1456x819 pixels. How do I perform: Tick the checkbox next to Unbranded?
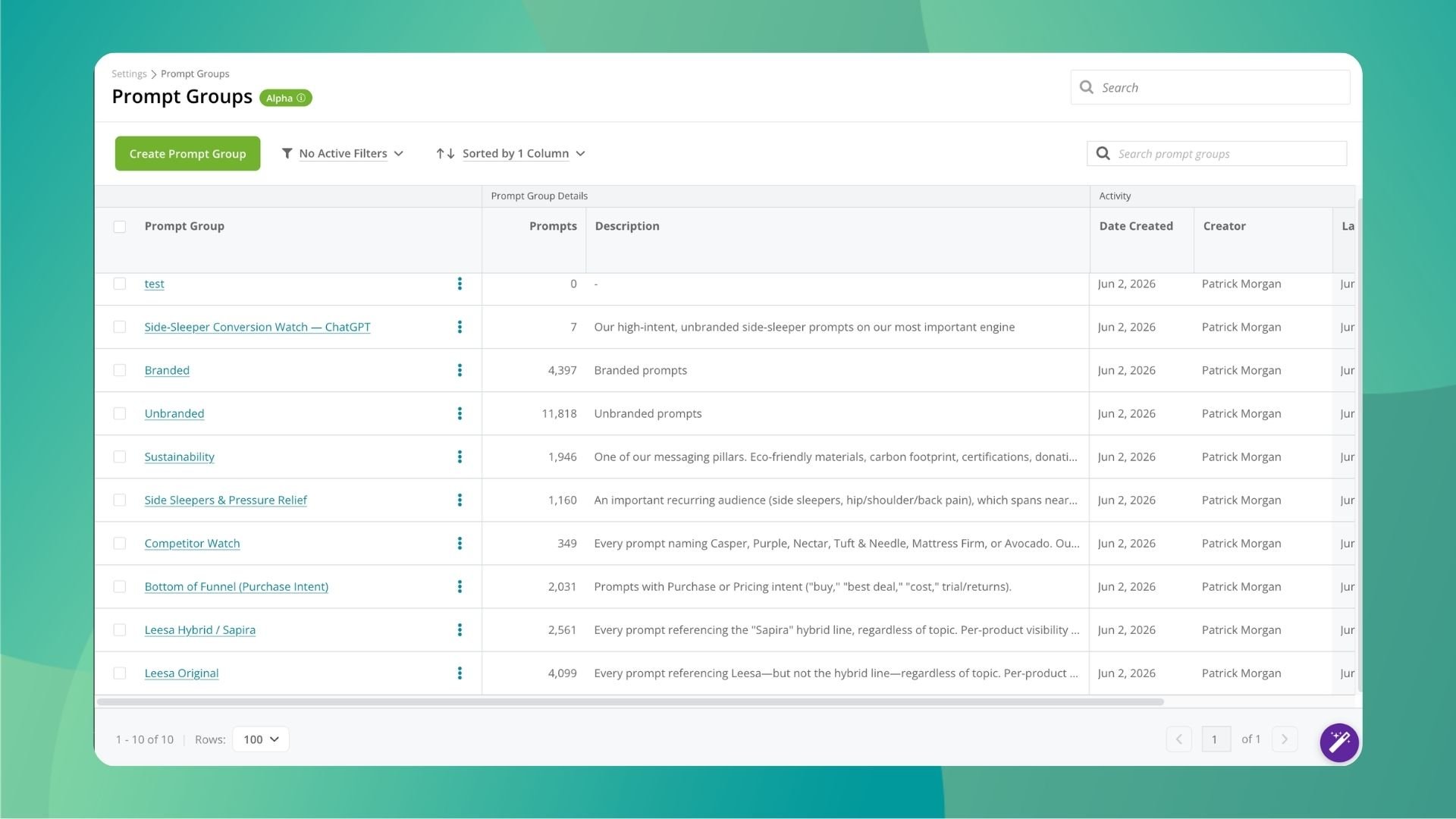(120, 413)
